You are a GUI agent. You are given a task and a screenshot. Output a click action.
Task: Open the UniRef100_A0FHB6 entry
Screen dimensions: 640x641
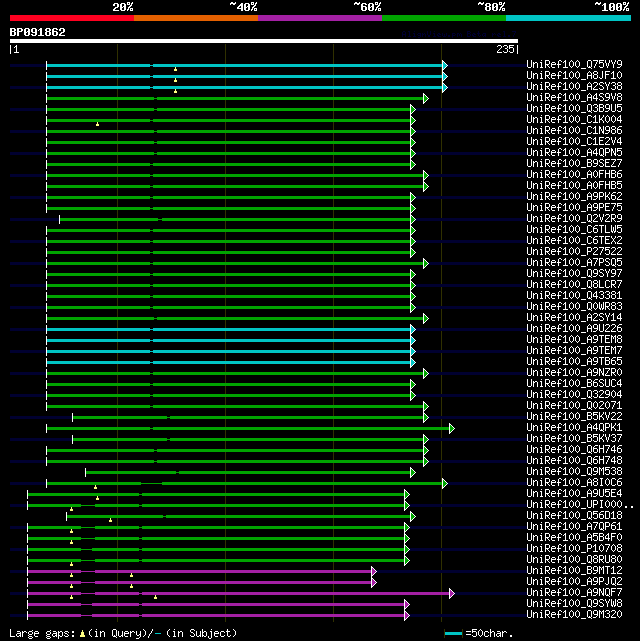click(x=574, y=175)
